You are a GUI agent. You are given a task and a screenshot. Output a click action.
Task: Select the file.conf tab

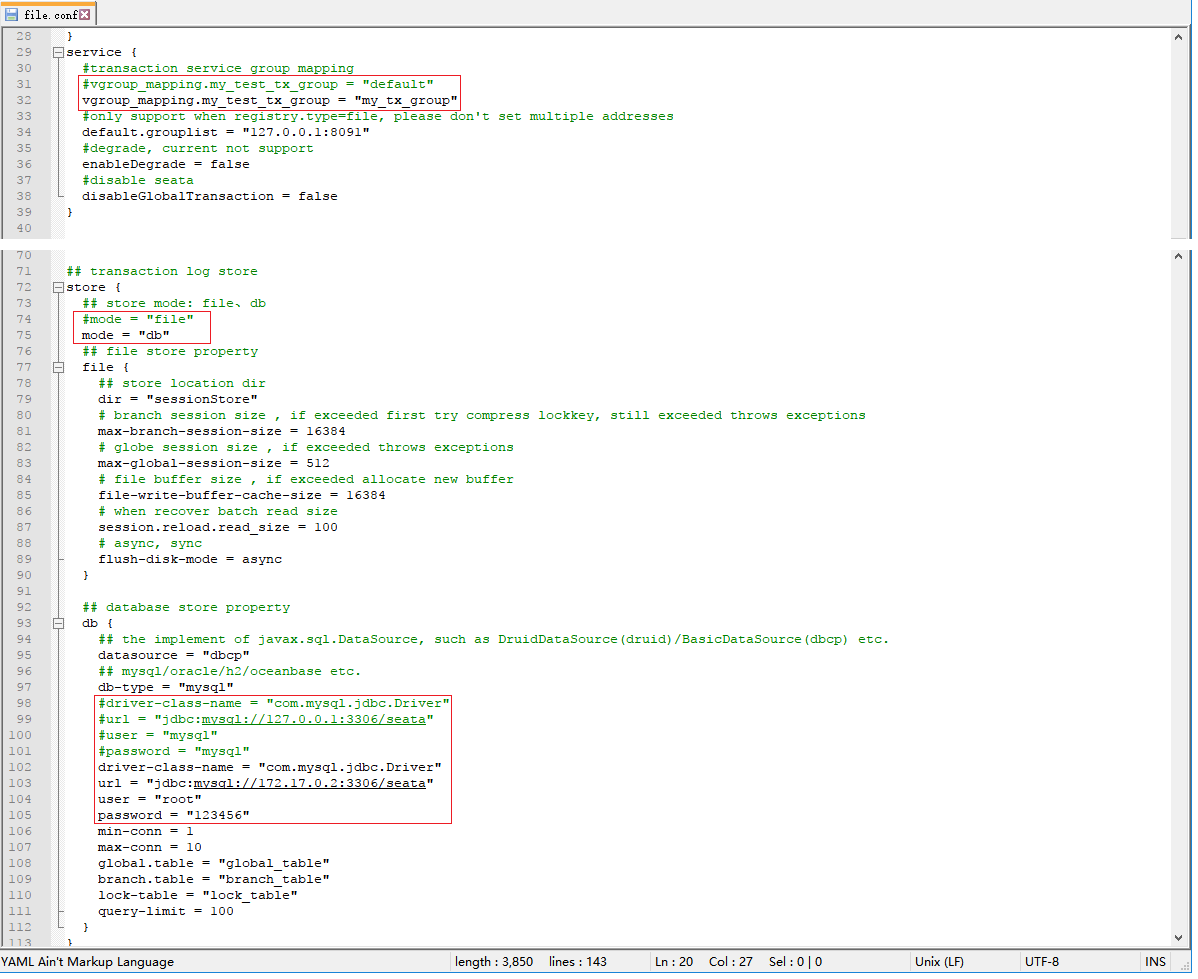[x=48, y=14]
